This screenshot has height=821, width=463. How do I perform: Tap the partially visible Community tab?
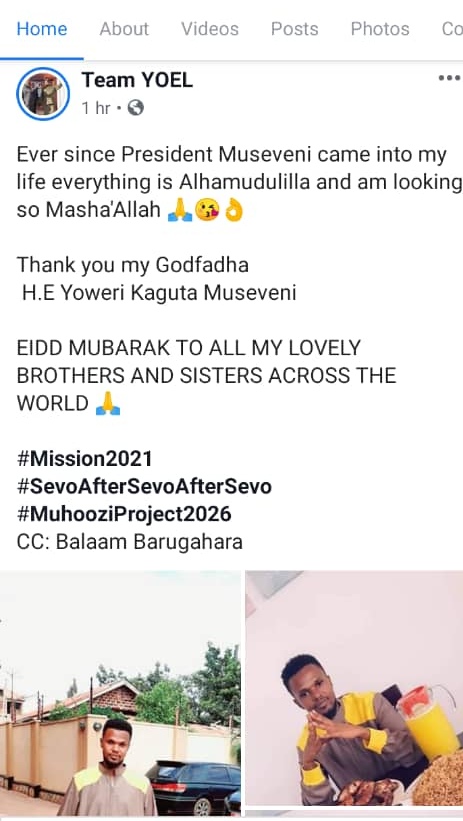click(452, 29)
